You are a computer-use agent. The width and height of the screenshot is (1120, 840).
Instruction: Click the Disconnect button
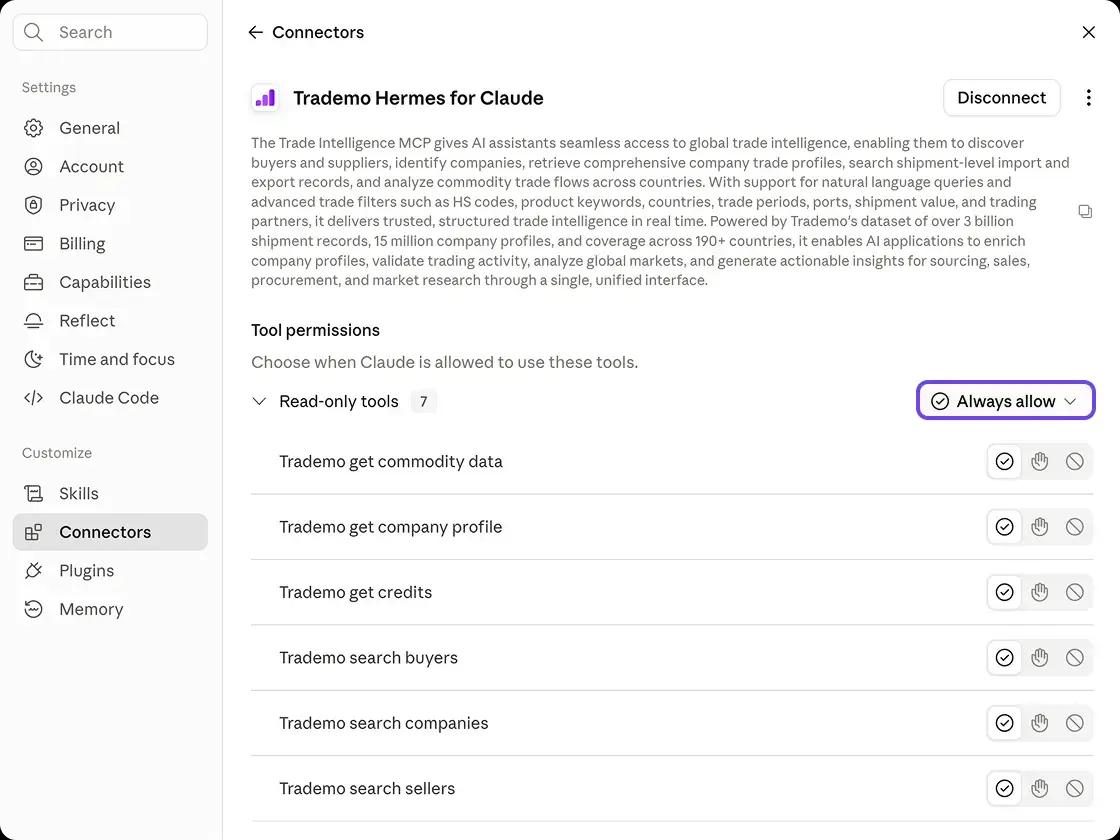tap(1001, 98)
